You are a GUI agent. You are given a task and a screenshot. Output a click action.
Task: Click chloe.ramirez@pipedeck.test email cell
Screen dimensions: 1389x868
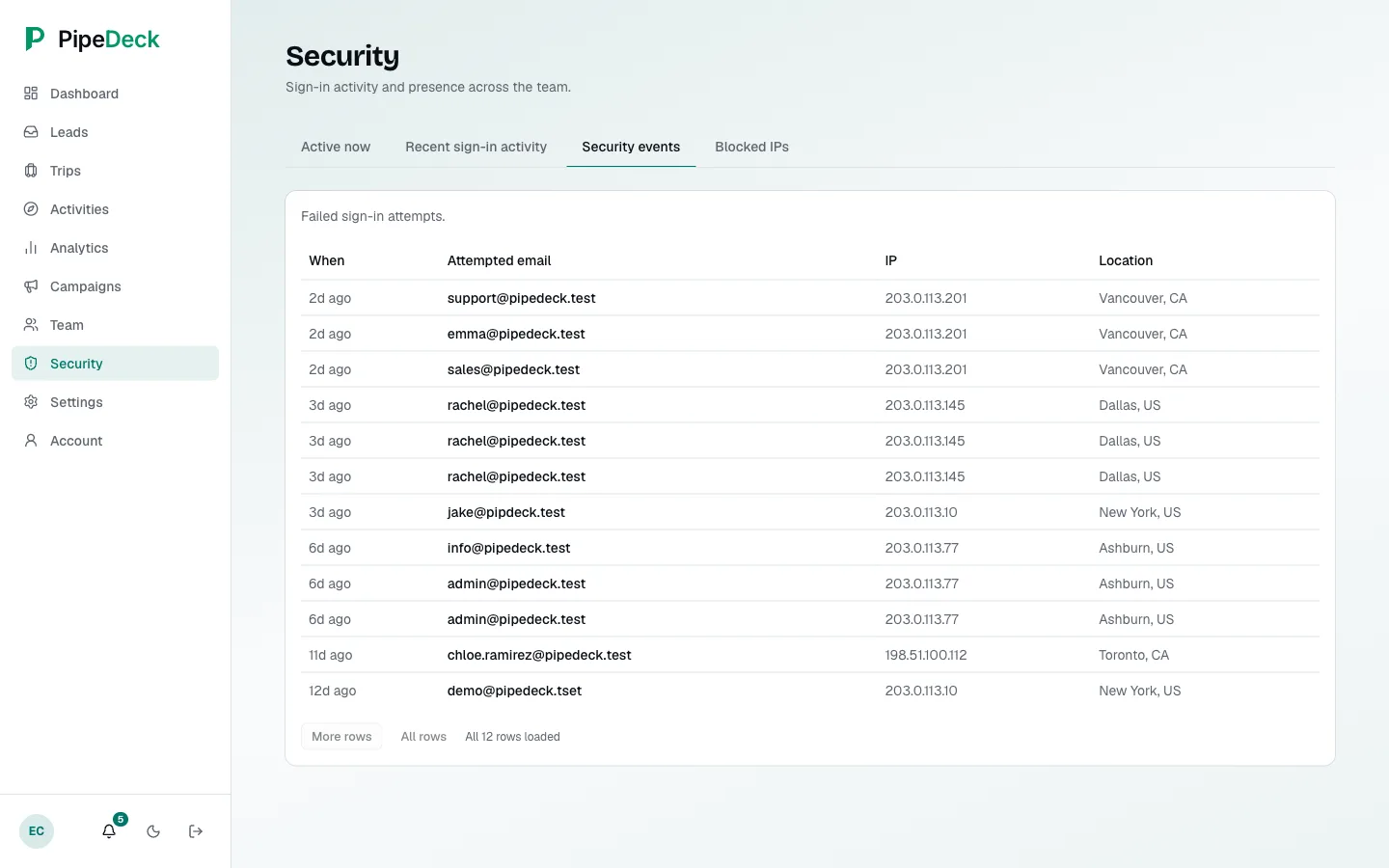(539, 655)
